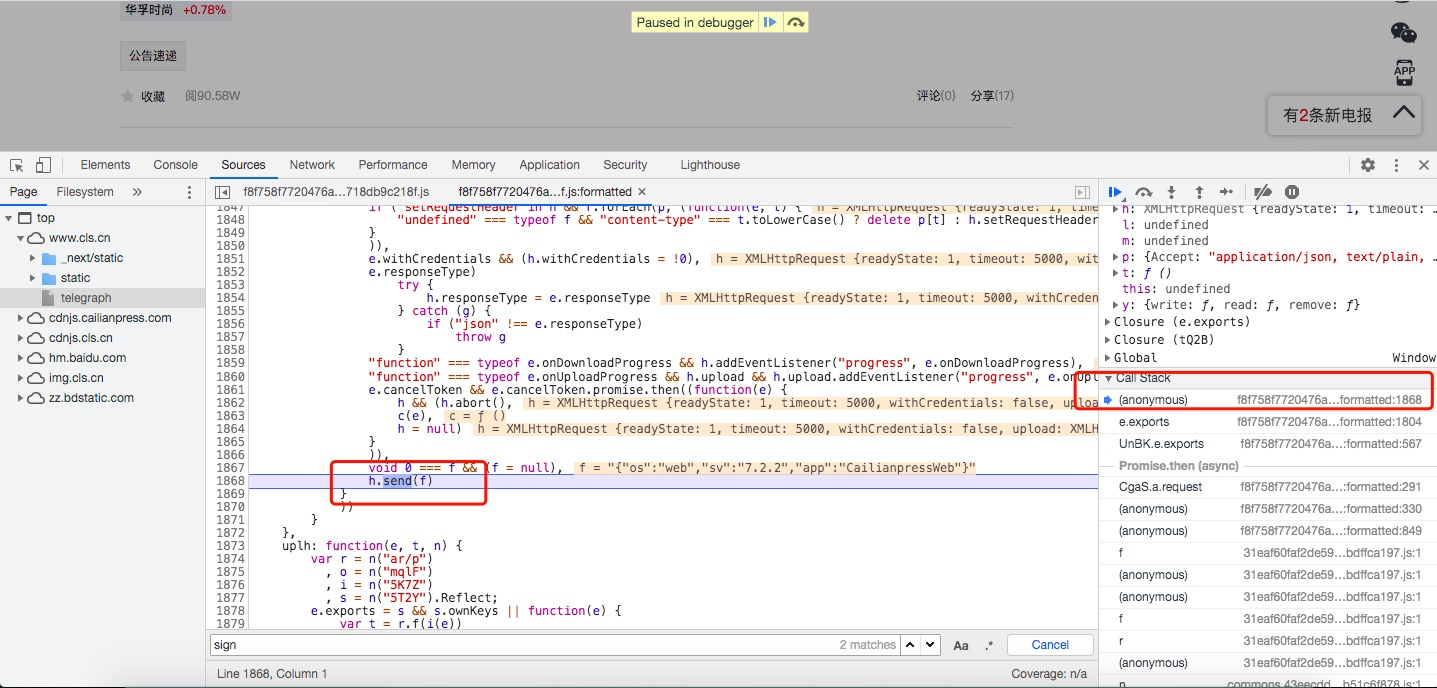Image resolution: width=1437 pixels, height=688 pixels.
Task: Select the Page navigator tab
Action: pos(23,192)
